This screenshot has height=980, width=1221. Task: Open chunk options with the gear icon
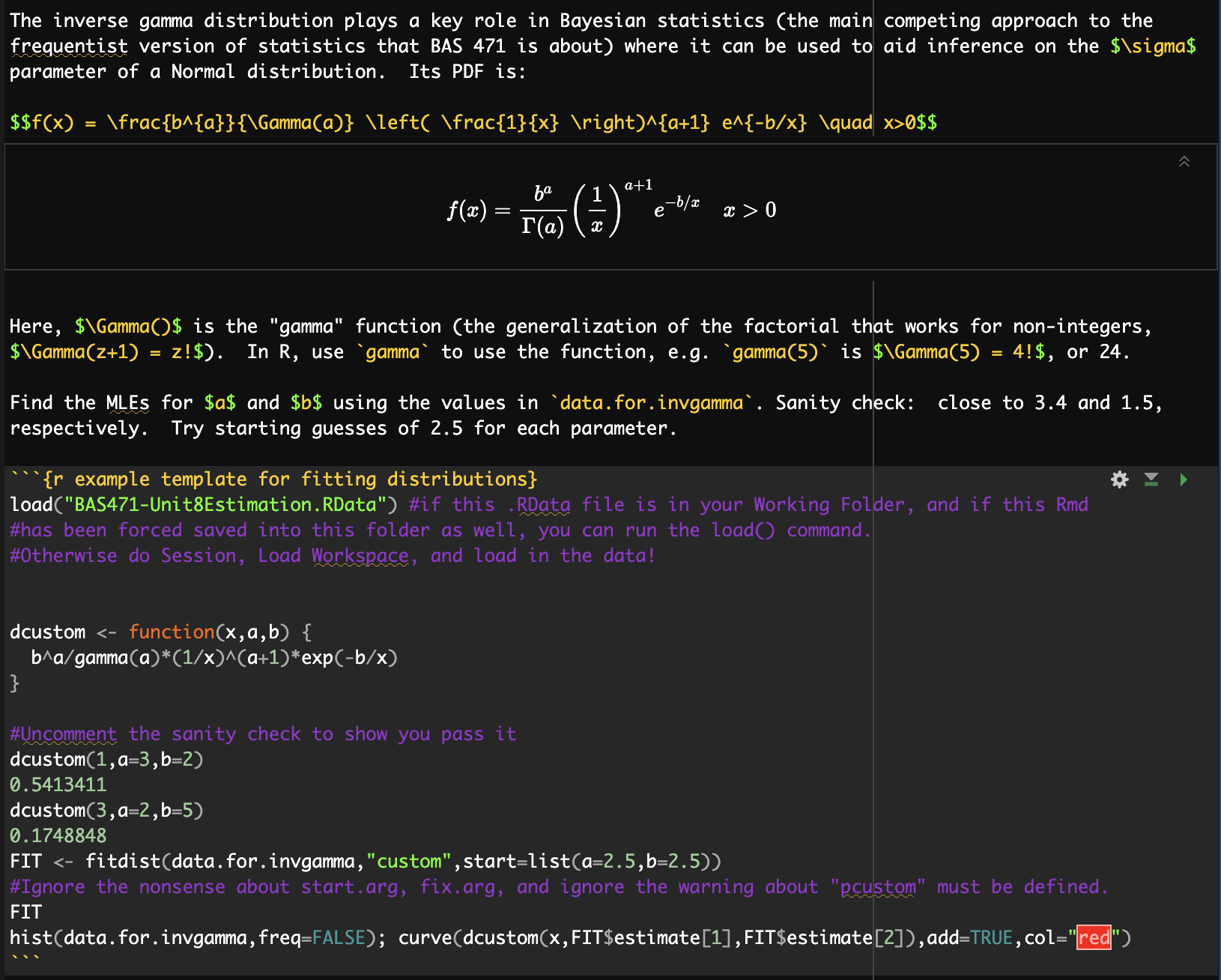tap(1120, 480)
